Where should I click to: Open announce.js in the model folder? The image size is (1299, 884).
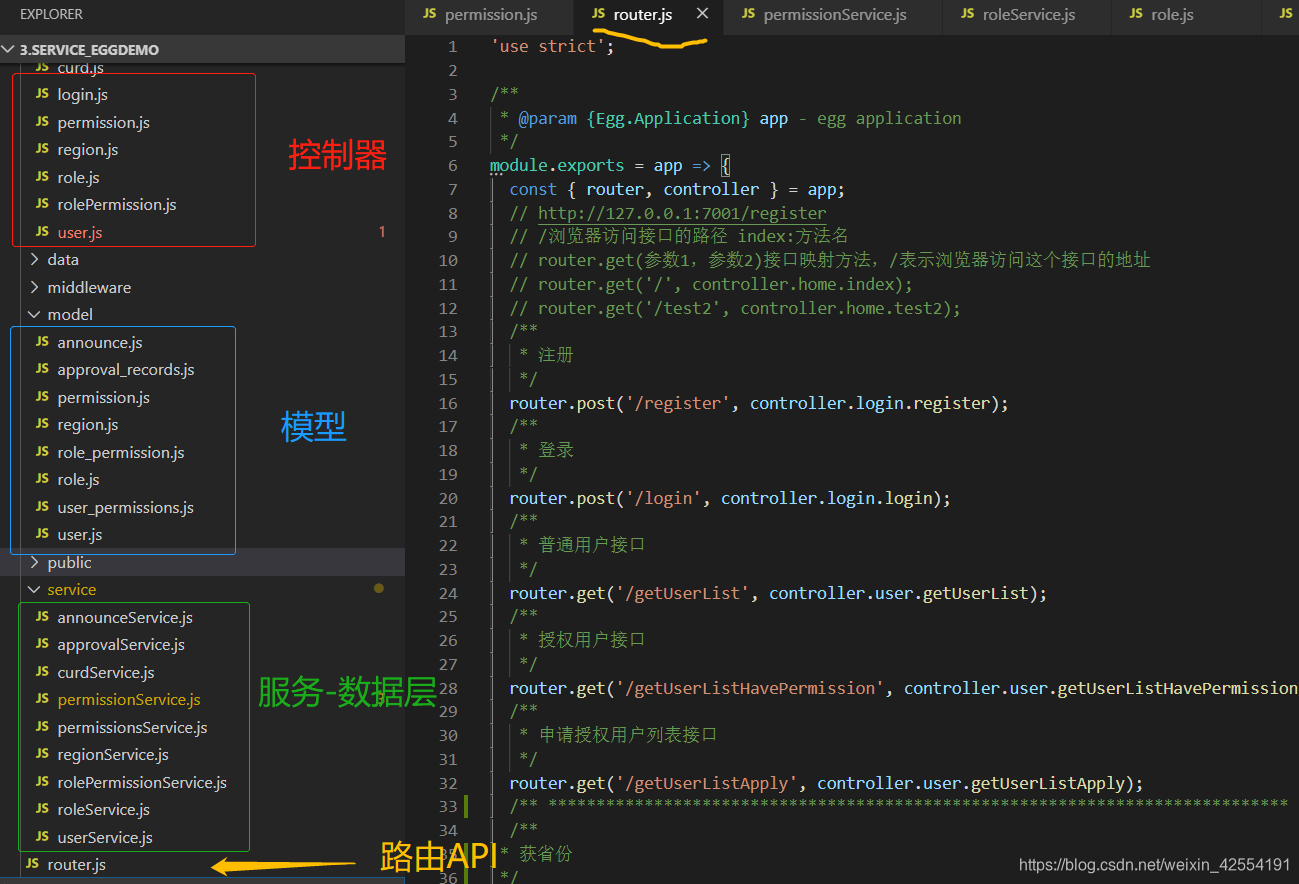click(x=99, y=342)
